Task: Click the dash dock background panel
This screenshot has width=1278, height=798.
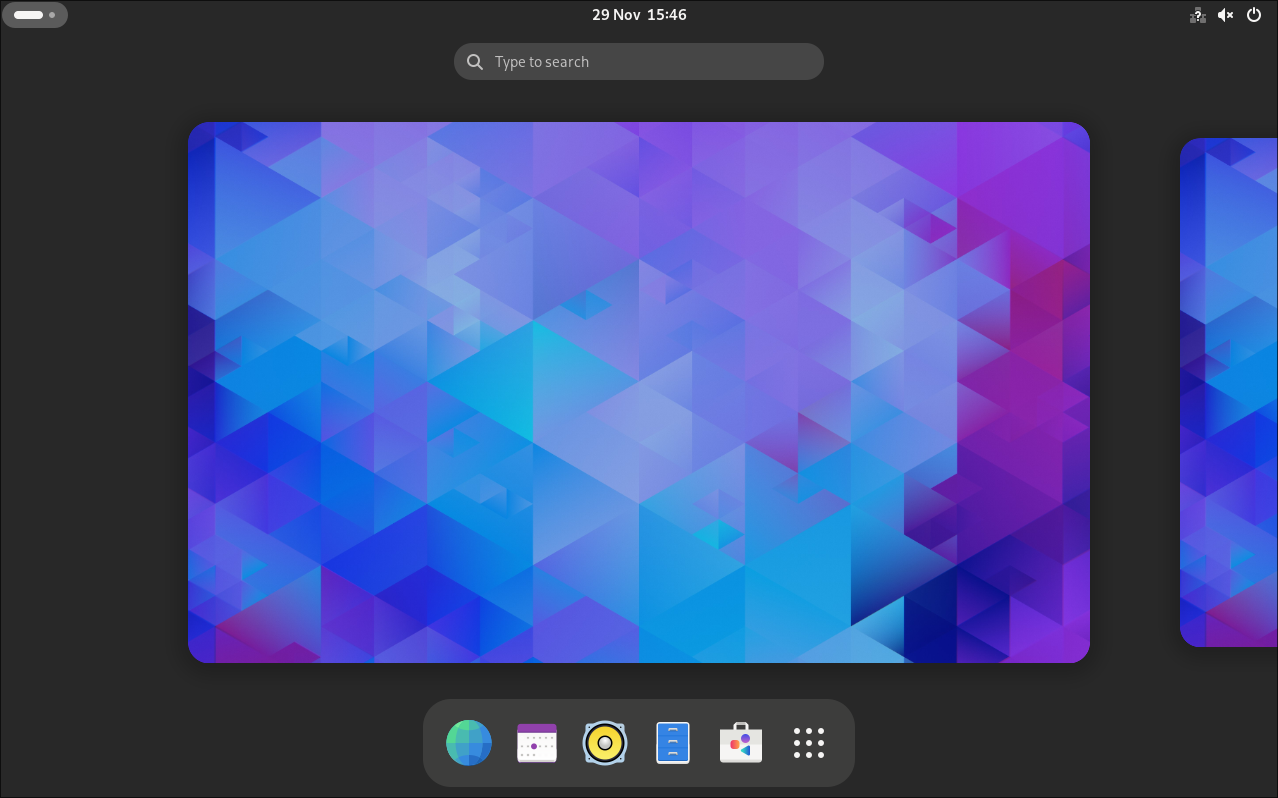Action: 639,779
